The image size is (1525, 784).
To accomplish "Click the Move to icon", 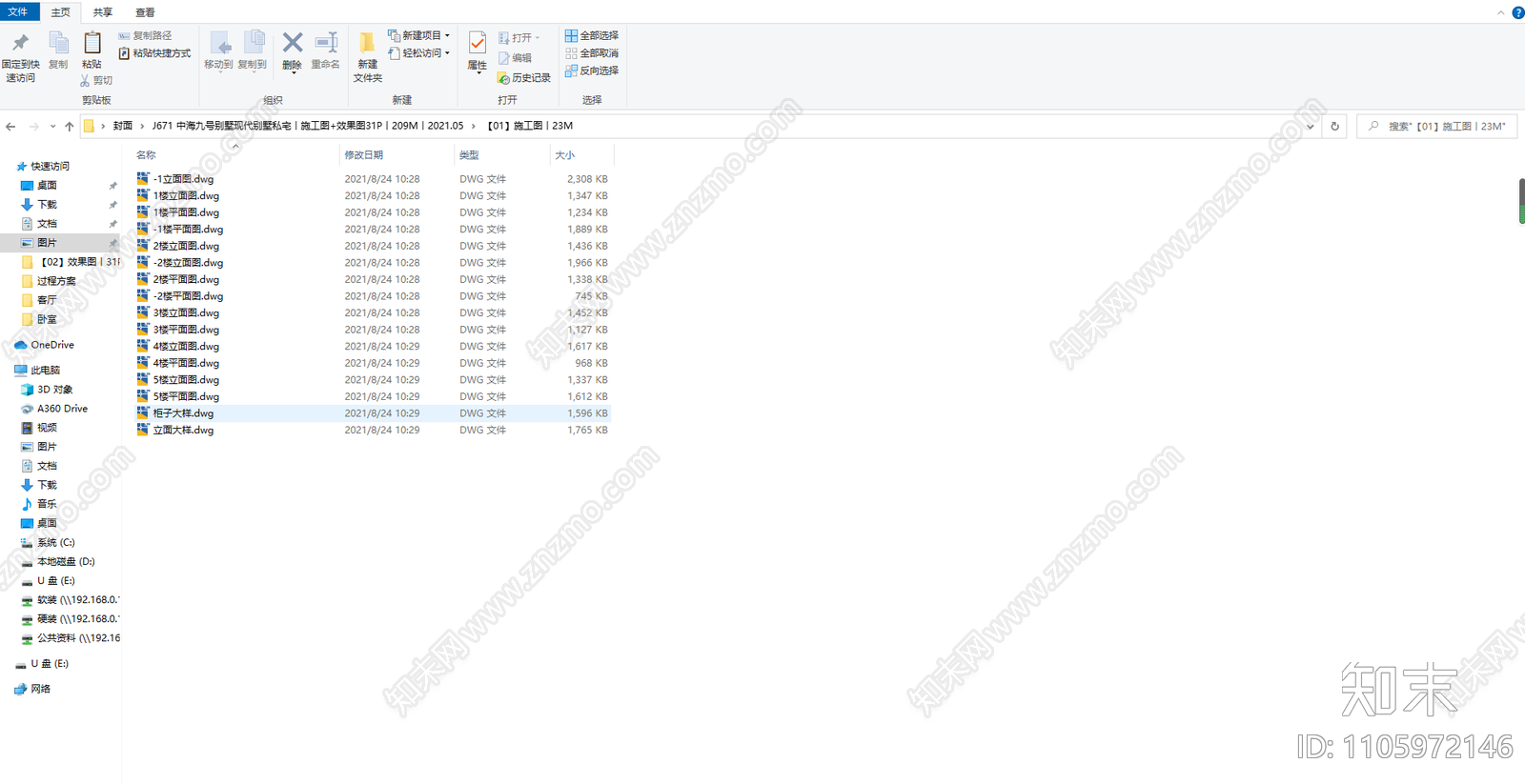I will point(218,44).
